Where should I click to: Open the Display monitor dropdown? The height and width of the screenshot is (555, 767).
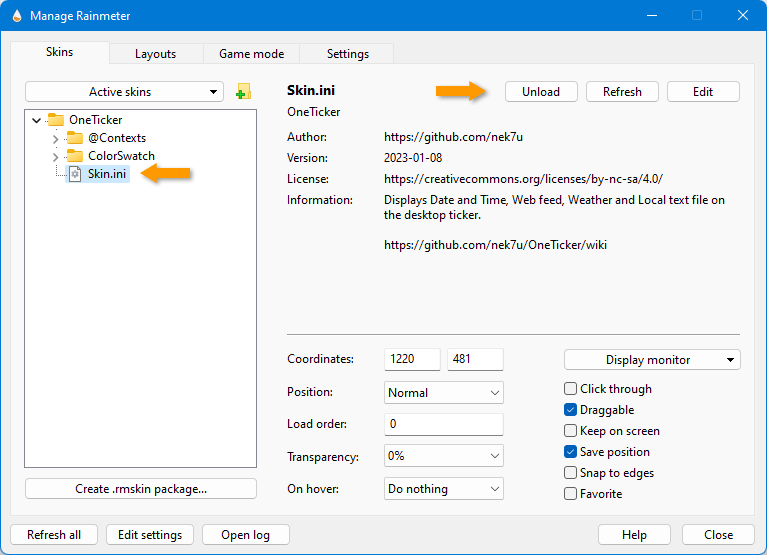pyautogui.click(x=652, y=360)
